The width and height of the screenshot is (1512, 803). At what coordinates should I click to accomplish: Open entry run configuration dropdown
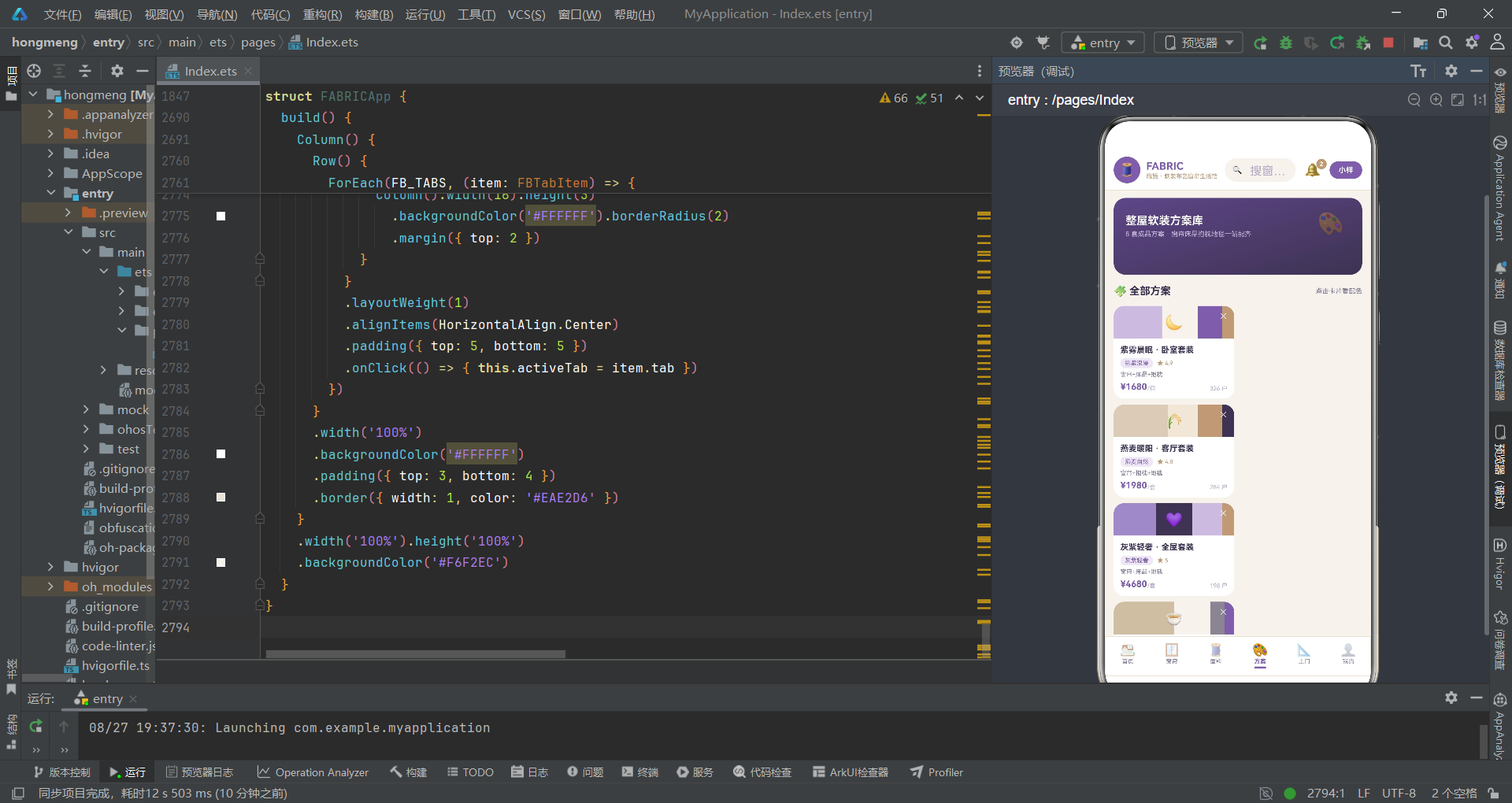tap(1102, 43)
